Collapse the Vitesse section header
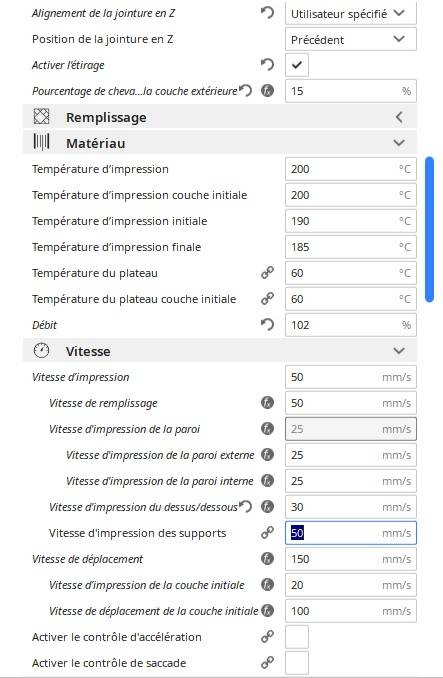Screen dimensions: 443x678 (220, 351)
